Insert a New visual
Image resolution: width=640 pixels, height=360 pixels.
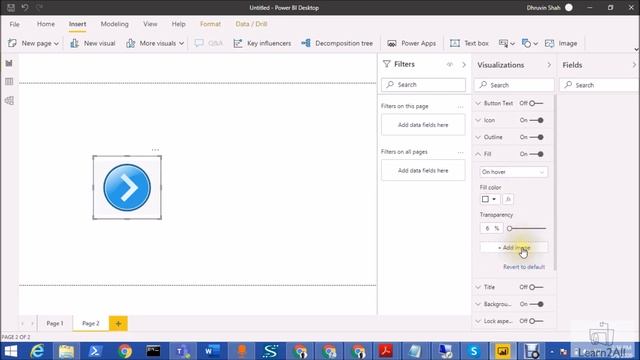pos(93,43)
